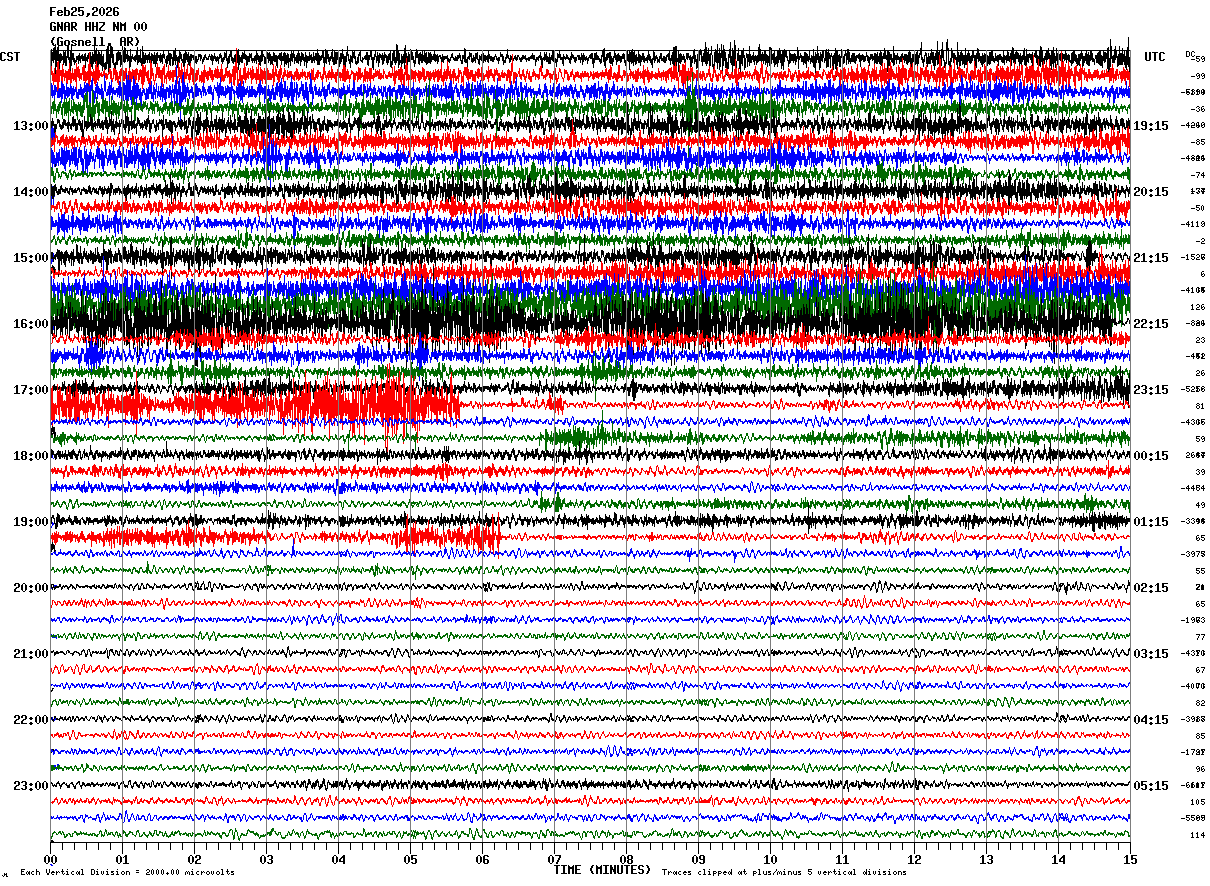Viewport: 1210px width, 886px height.
Task: Click DC offset value -36
Action: (x=1197, y=109)
